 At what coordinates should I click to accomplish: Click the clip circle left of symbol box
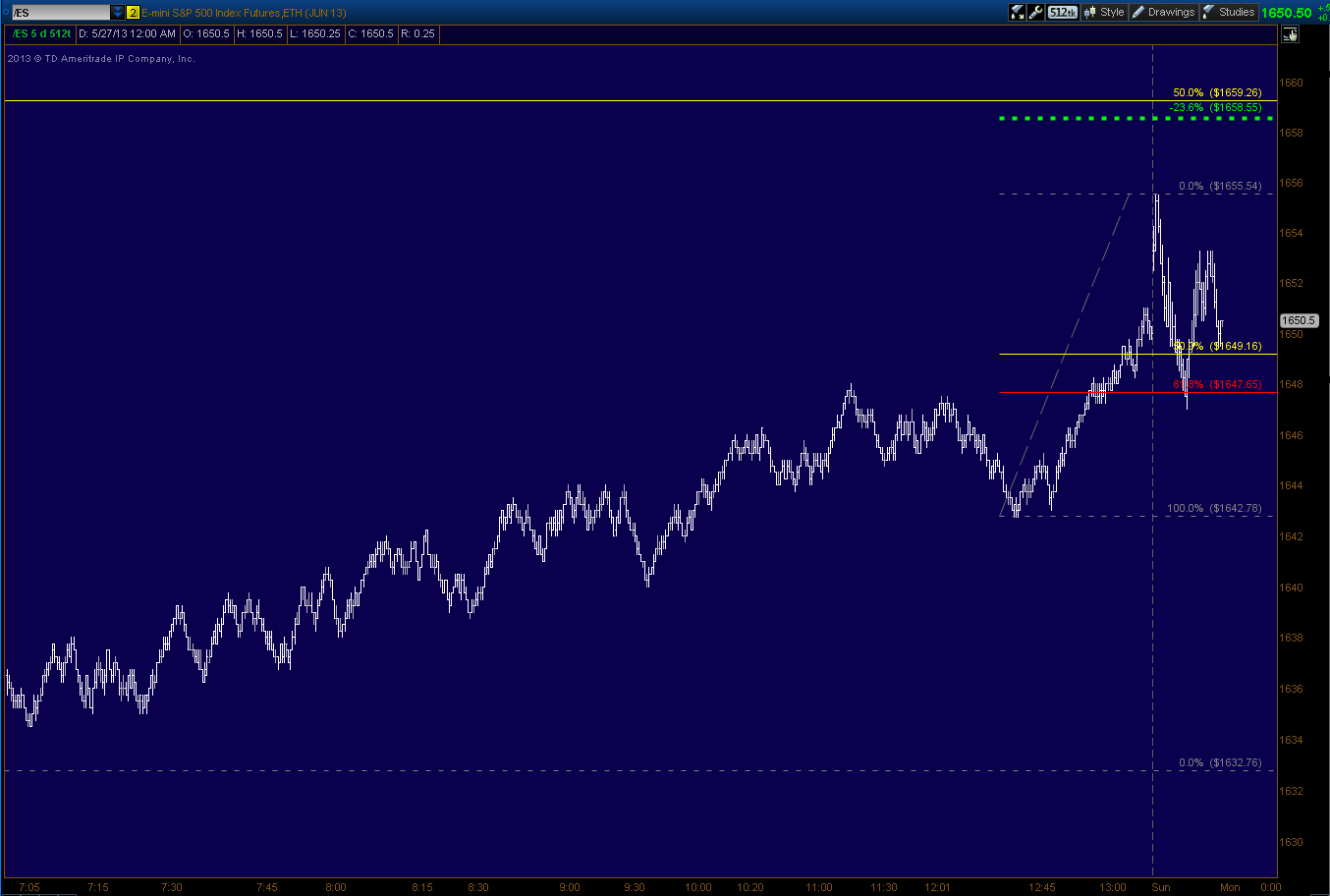point(5,12)
